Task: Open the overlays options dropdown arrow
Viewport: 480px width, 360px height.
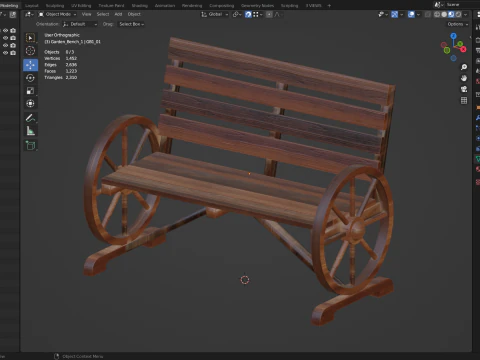Action: click(418, 14)
